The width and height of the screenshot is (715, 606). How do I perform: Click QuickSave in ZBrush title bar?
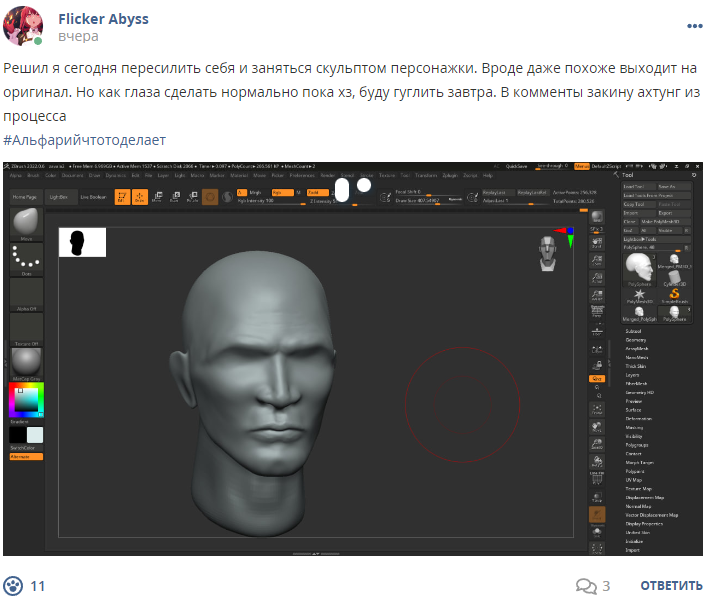[x=516, y=166]
